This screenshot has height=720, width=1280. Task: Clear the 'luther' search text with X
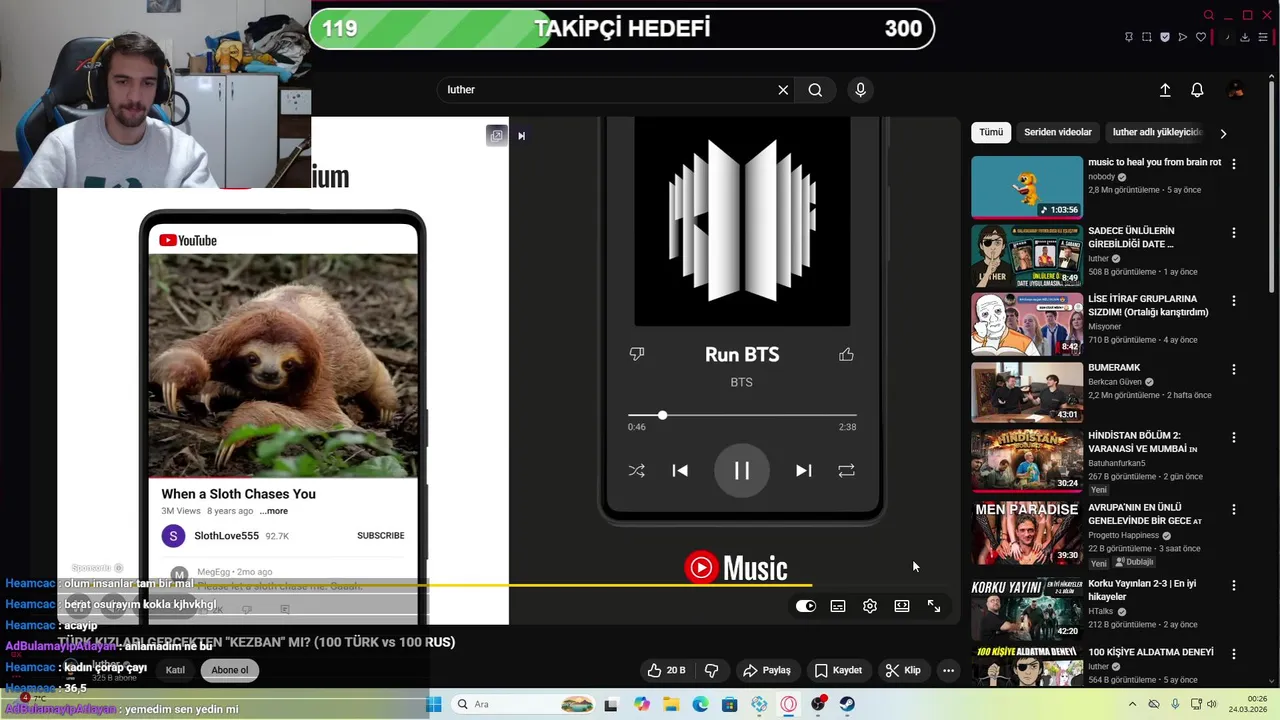click(783, 90)
